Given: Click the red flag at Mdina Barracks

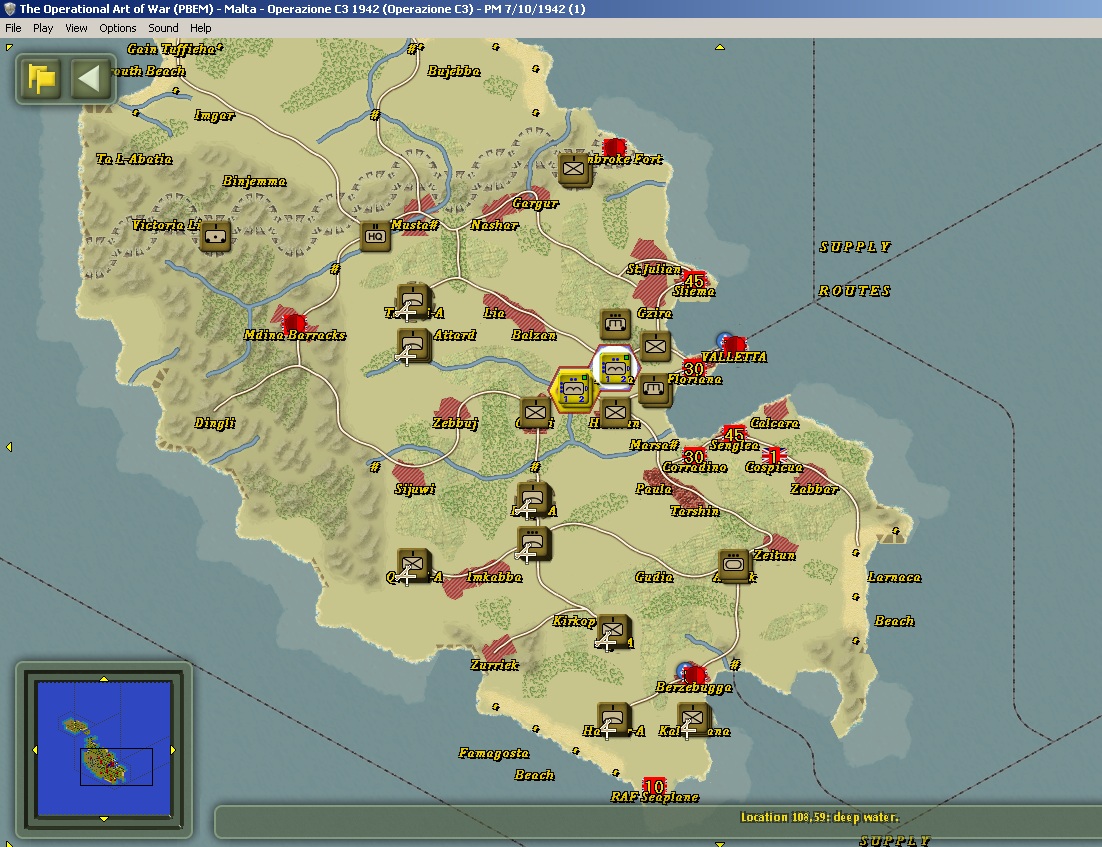Looking at the screenshot, I should click(x=294, y=324).
